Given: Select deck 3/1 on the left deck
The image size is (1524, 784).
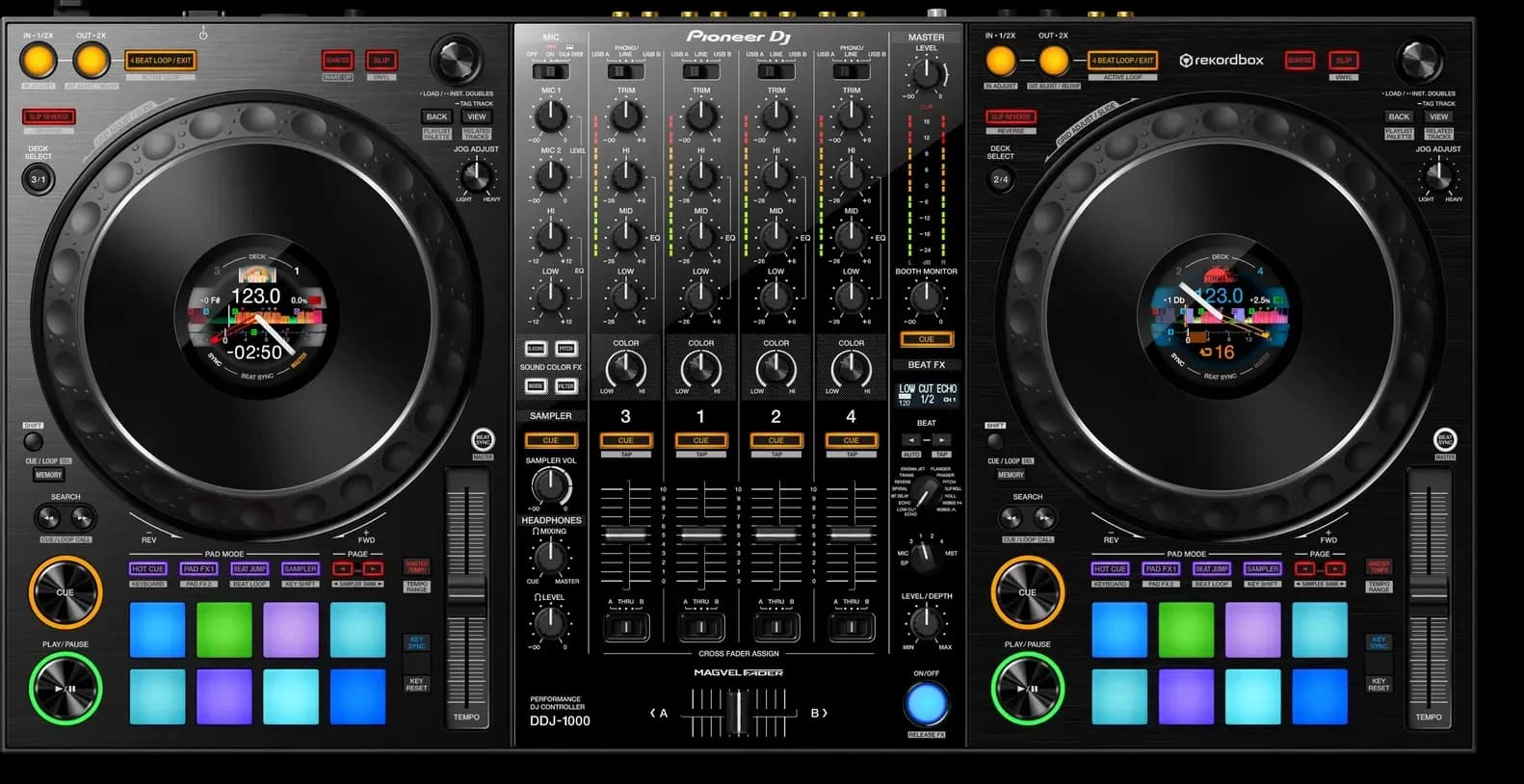Looking at the screenshot, I should pyautogui.click(x=39, y=179).
